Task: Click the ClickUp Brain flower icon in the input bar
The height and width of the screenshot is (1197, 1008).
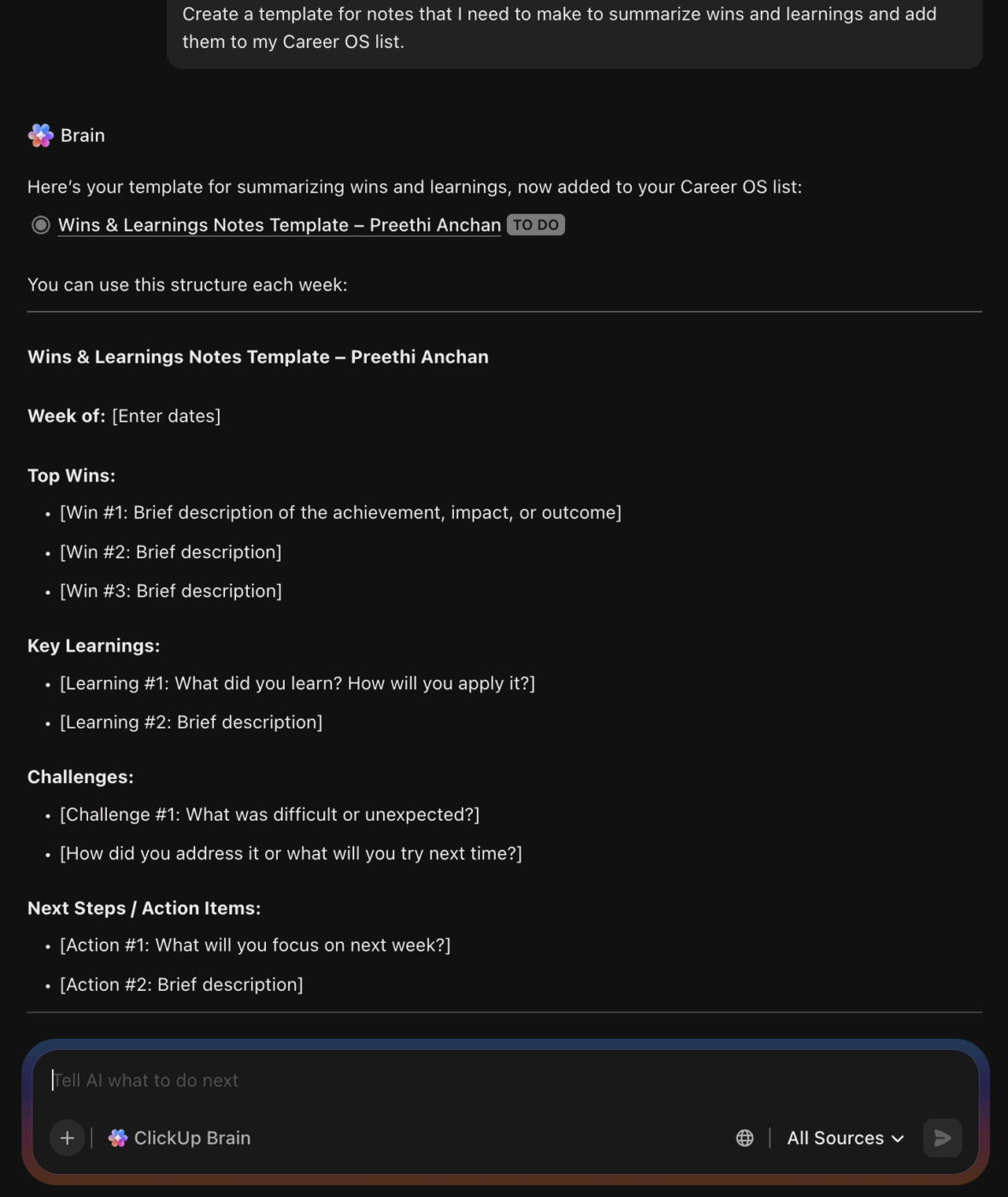Action: pyautogui.click(x=118, y=1138)
